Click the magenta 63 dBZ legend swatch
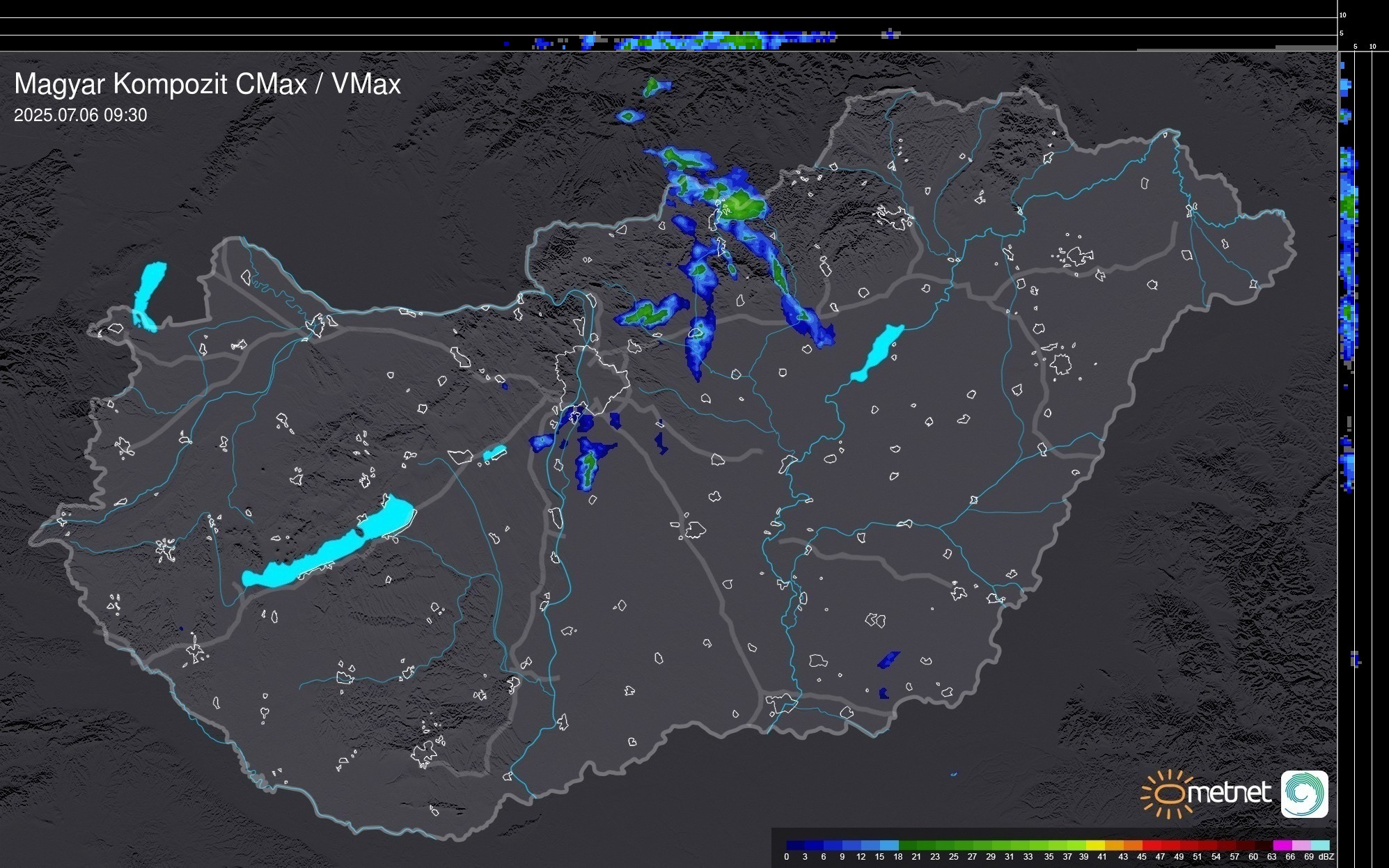Screen dimensions: 1389x868 point(1282,845)
